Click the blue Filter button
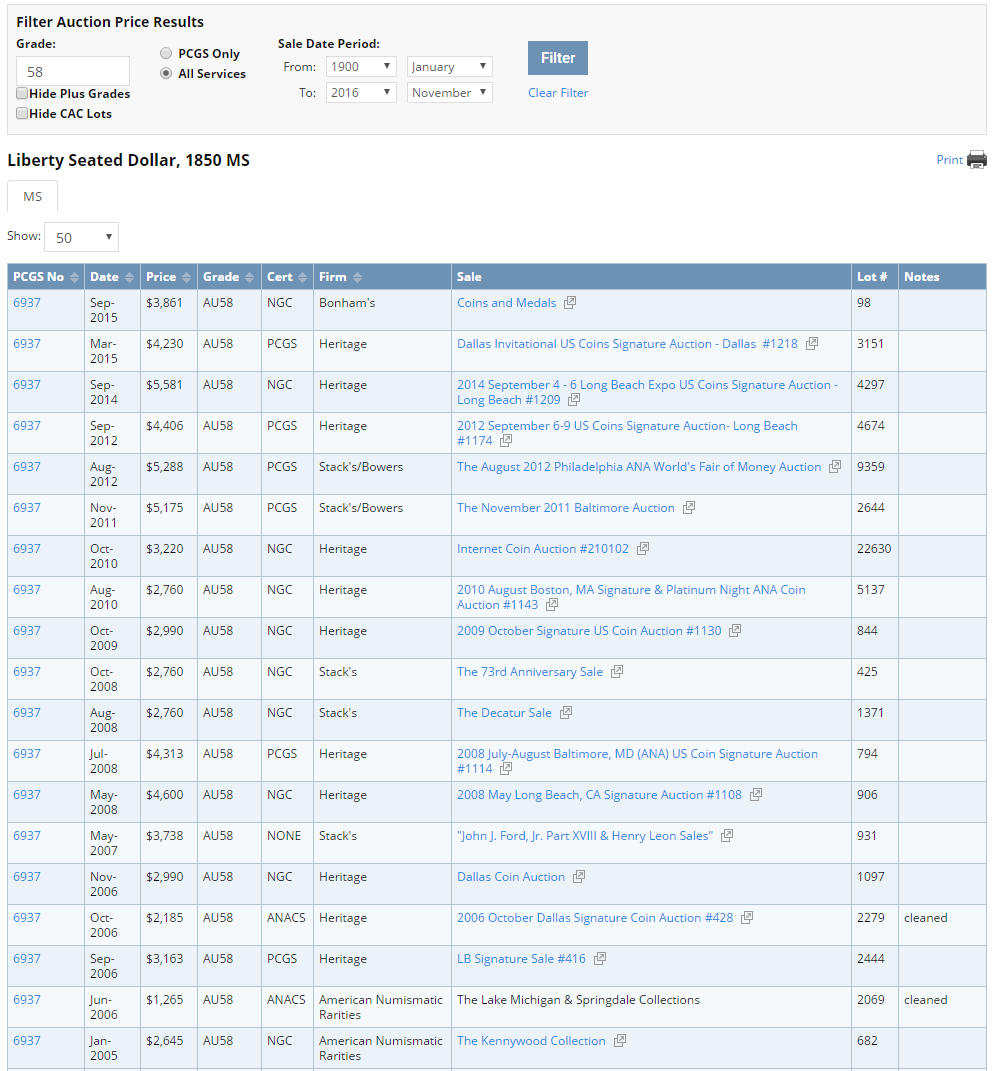The image size is (1001, 1071). pos(557,58)
